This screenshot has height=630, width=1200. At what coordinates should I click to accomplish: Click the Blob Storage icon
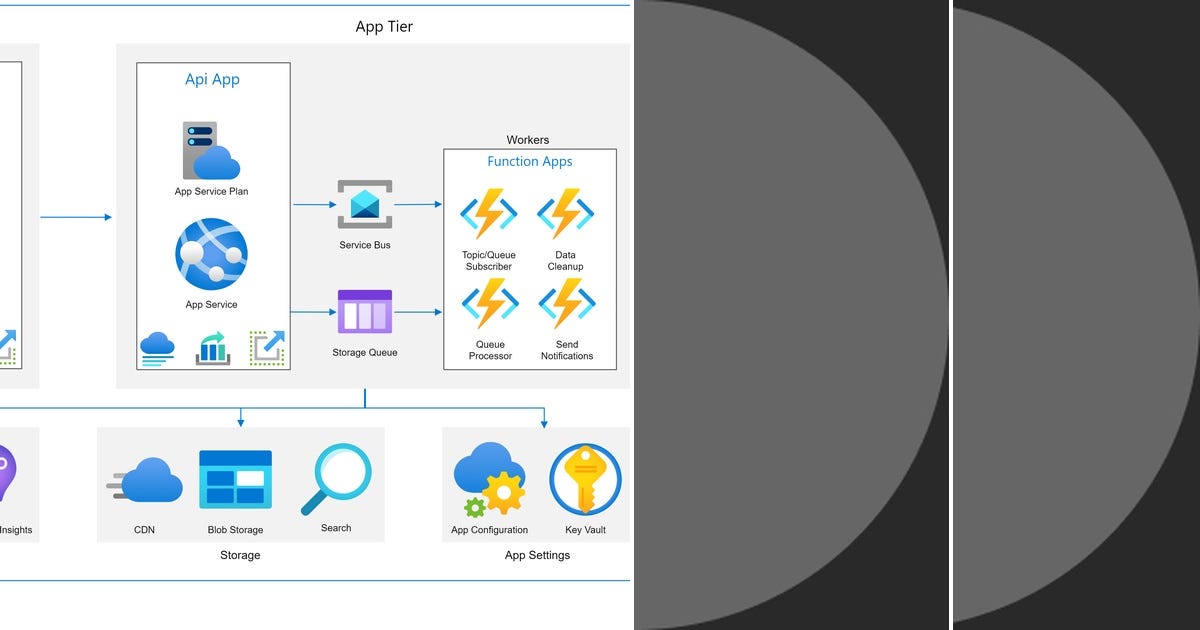point(237,479)
